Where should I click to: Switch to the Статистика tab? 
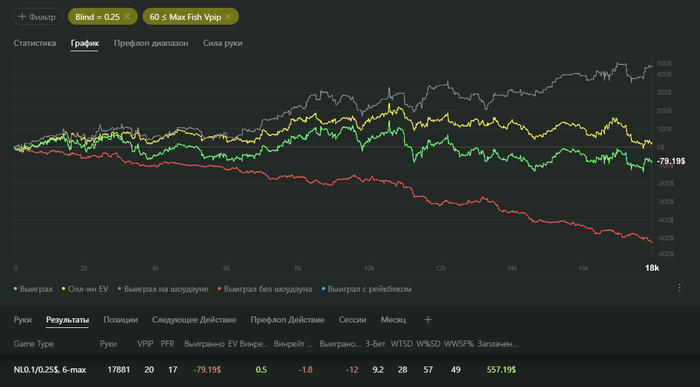tap(35, 43)
